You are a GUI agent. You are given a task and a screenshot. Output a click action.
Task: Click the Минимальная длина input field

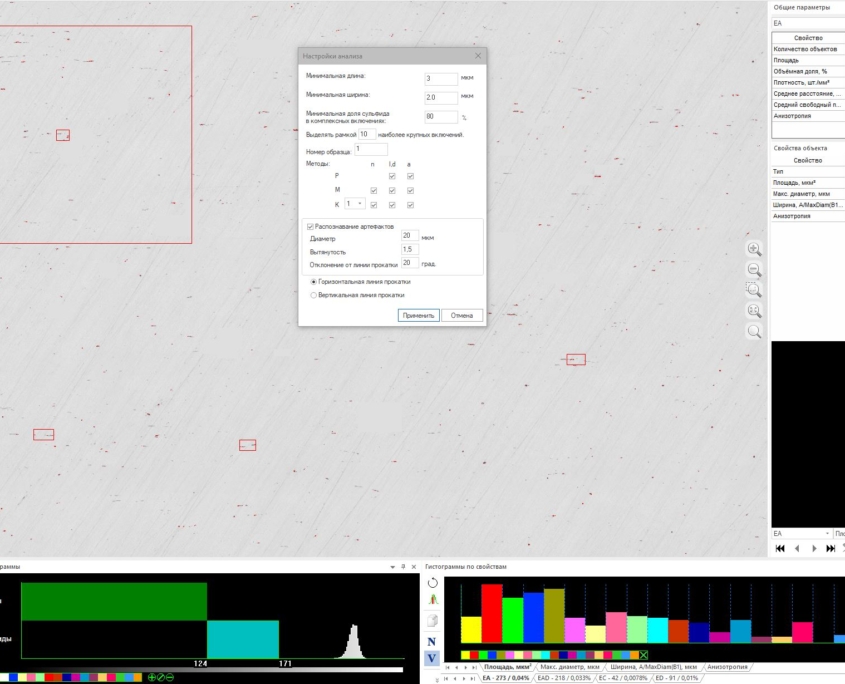pos(441,79)
